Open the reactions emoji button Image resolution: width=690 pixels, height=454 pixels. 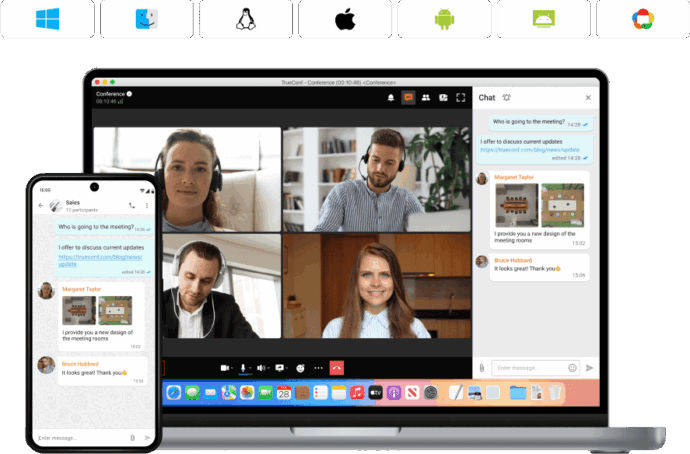pos(300,368)
